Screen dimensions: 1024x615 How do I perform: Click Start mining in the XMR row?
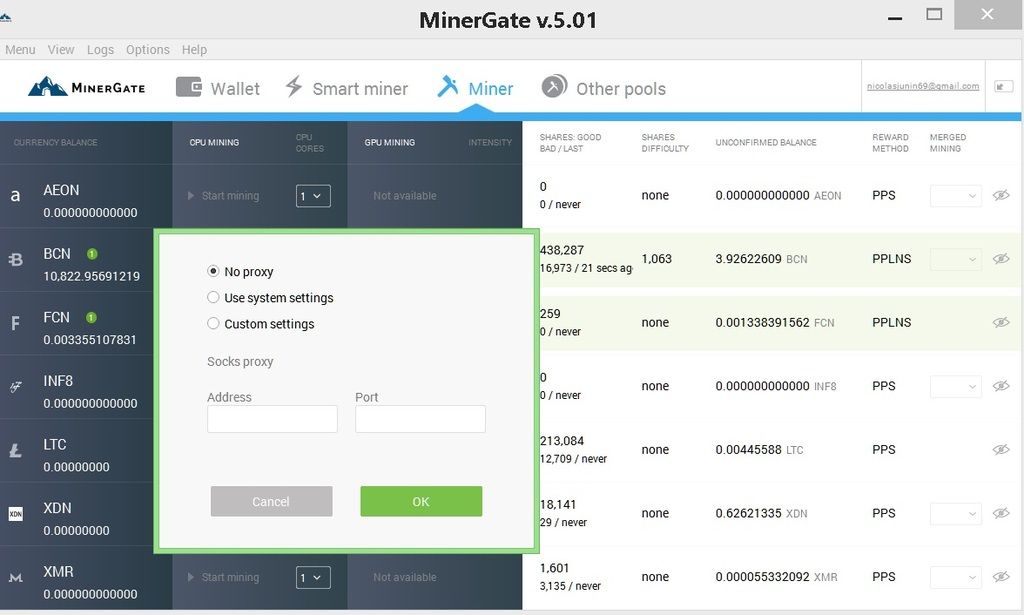(223, 577)
